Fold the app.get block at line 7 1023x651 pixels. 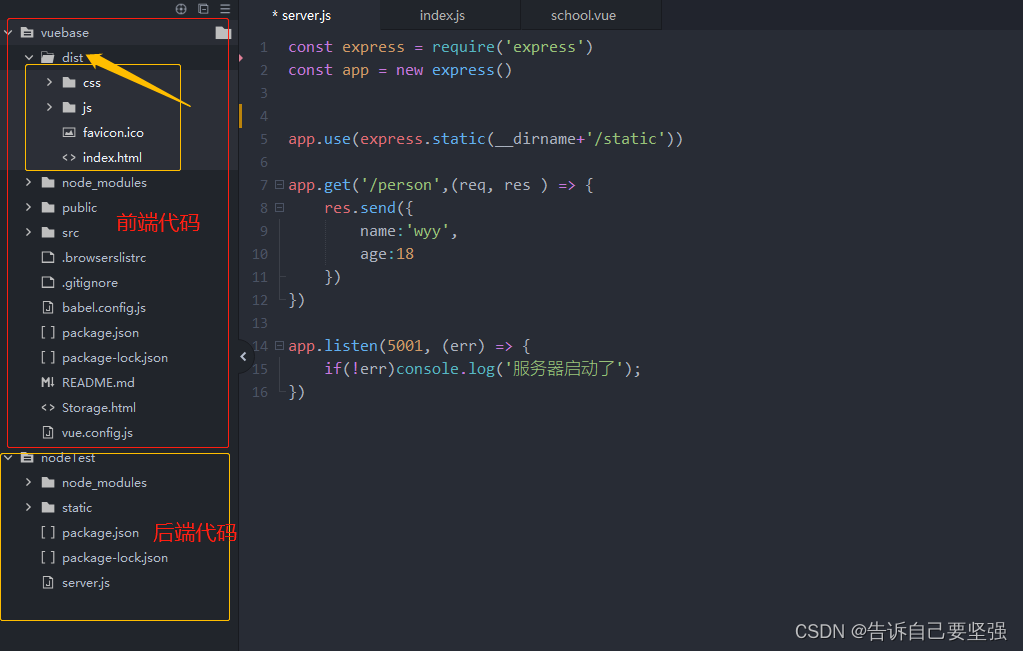(x=279, y=185)
